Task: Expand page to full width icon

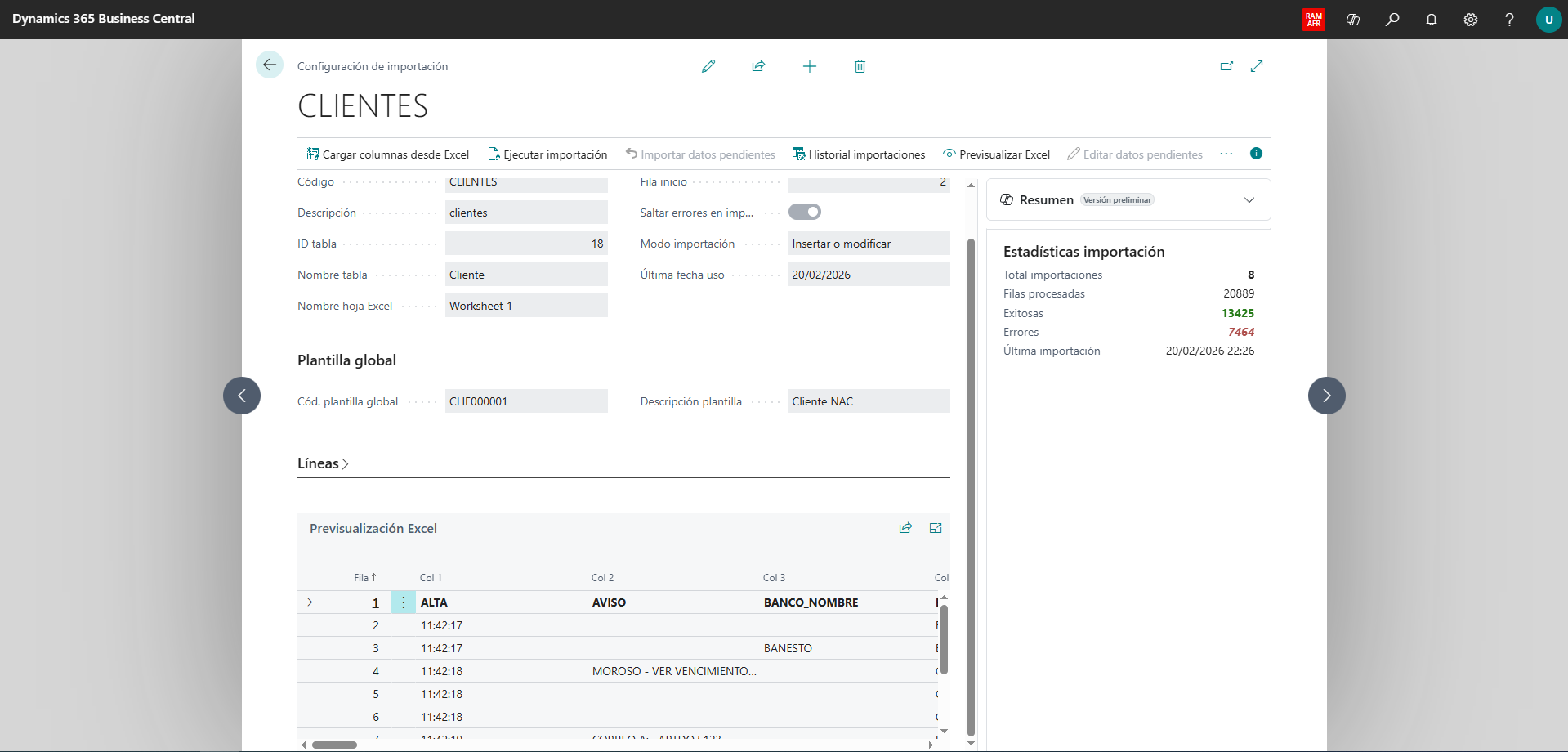Action: coord(1257,66)
